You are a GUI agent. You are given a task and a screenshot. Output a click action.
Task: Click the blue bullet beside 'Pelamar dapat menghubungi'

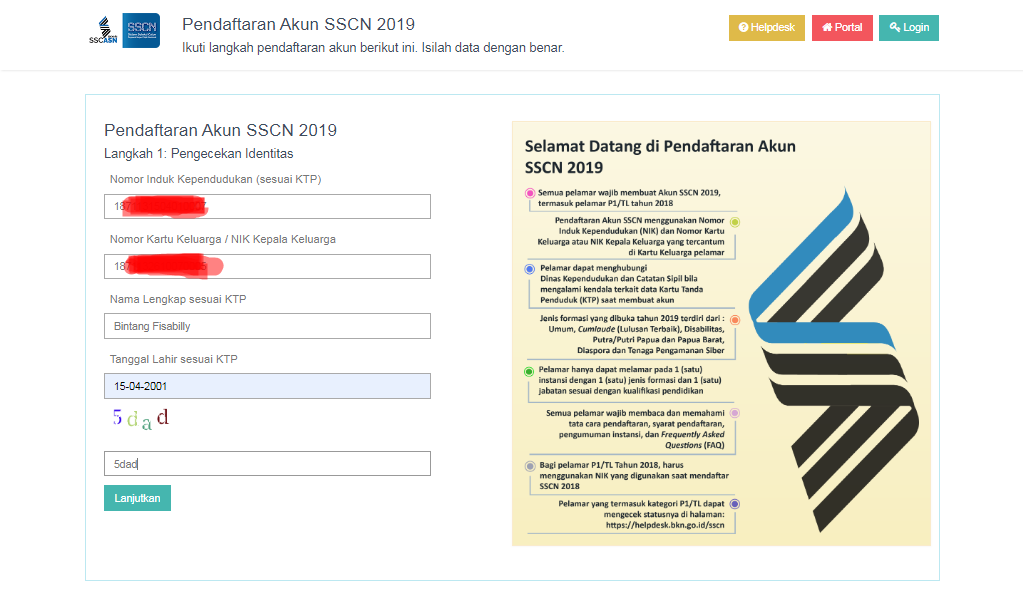[x=530, y=269]
